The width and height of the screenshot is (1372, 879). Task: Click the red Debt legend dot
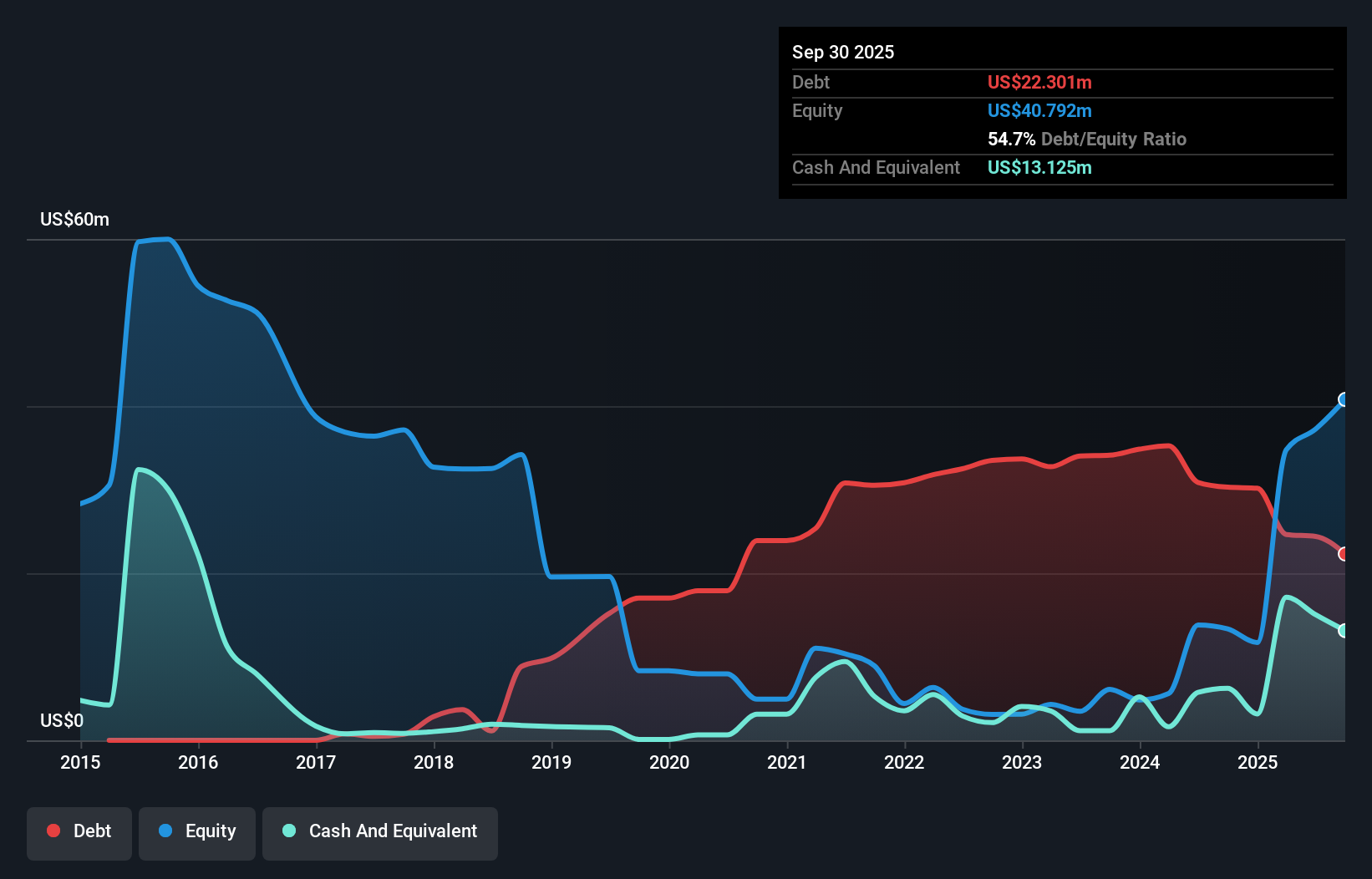[x=53, y=831]
